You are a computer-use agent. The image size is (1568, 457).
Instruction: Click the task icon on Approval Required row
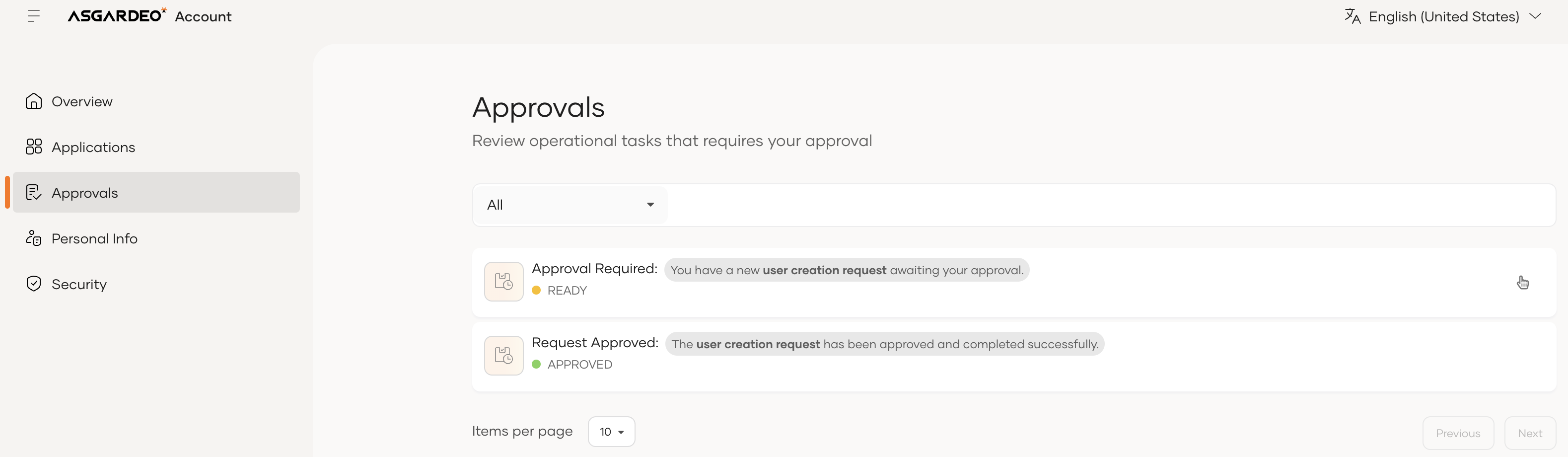click(503, 282)
